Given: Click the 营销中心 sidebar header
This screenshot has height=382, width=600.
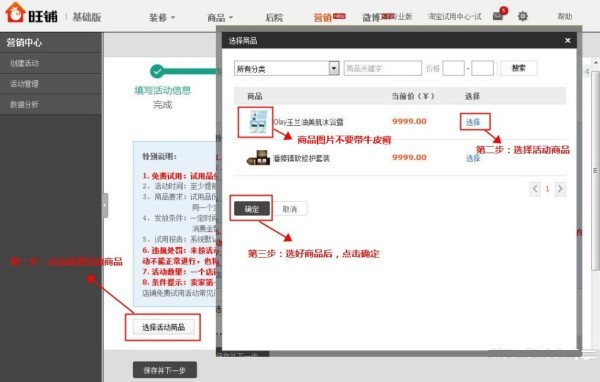Looking at the screenshot, I should coord(51,42).
